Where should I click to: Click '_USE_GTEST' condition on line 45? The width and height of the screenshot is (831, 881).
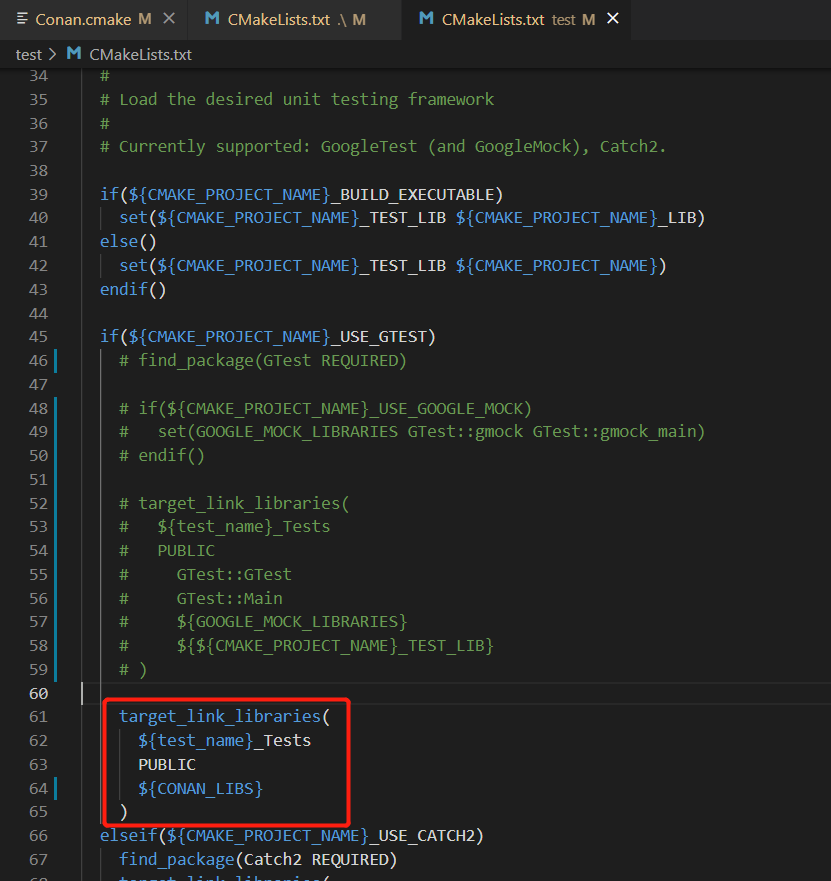click(379, 337)
